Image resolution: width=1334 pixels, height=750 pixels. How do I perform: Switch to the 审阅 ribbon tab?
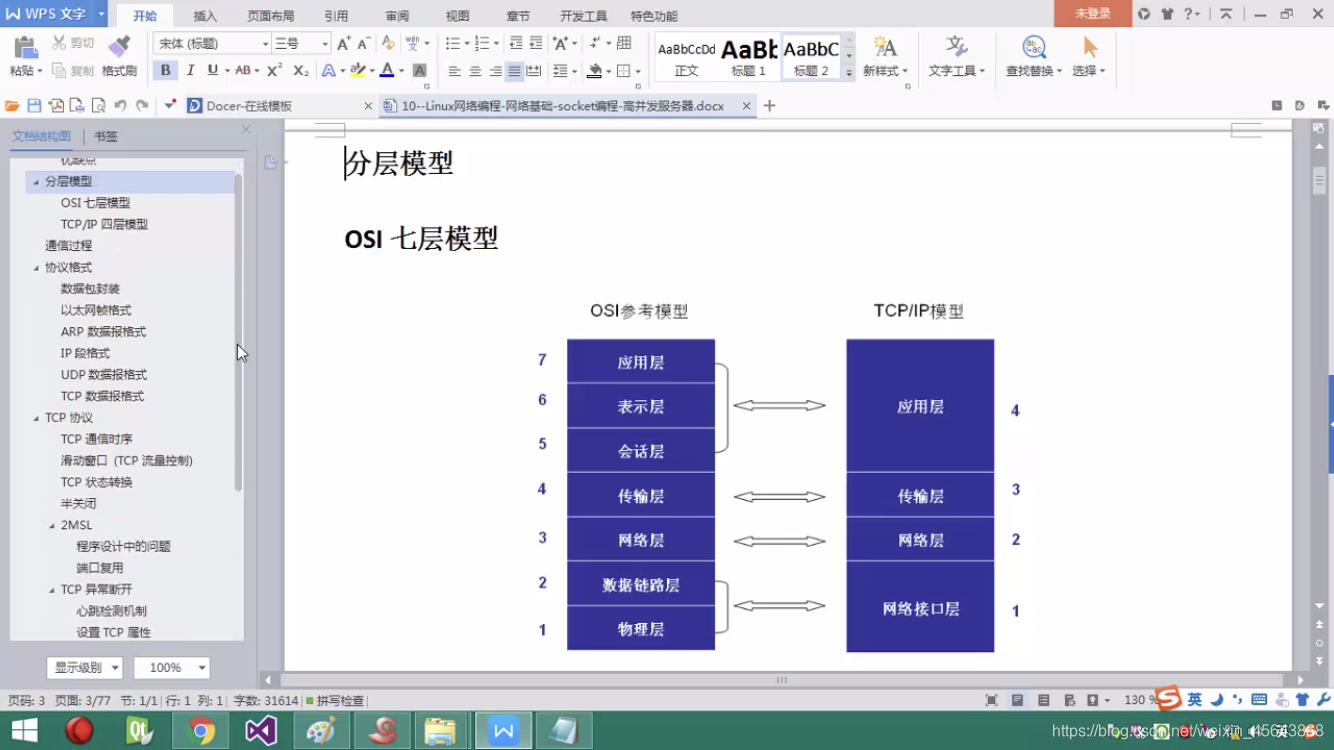pos(397,16)
